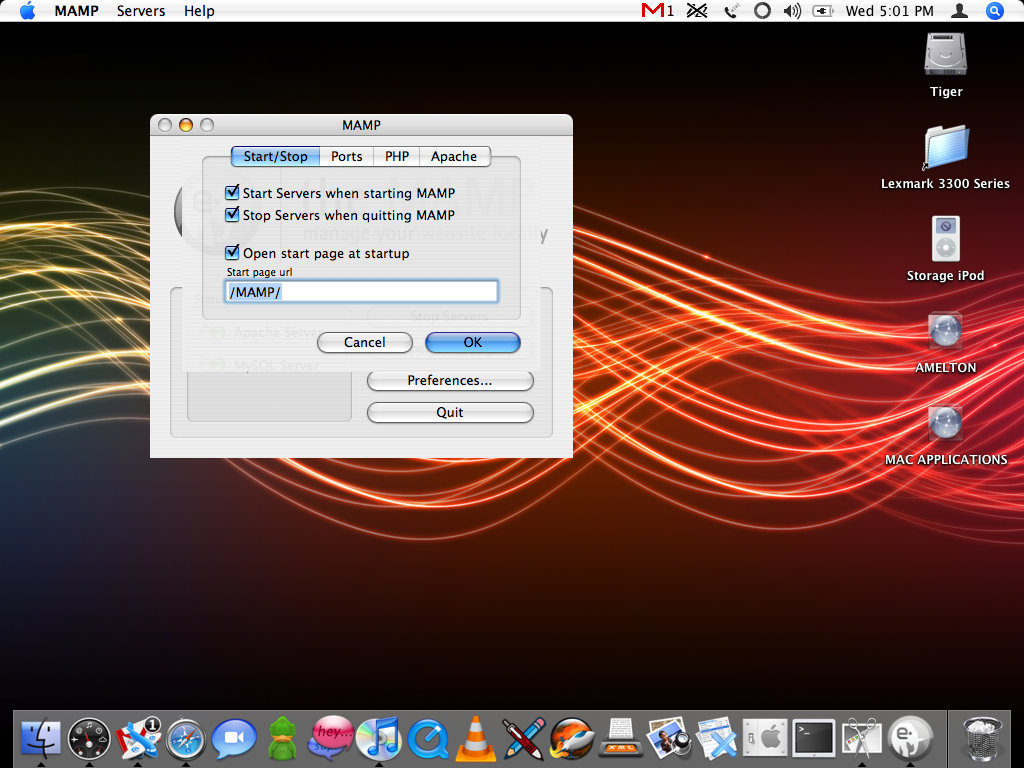Image resolution: width=1024 pixels, height=768 pixels.
Task: Open the mail app with badge 1
Action: pyautogui.click(x=138, y=739)
